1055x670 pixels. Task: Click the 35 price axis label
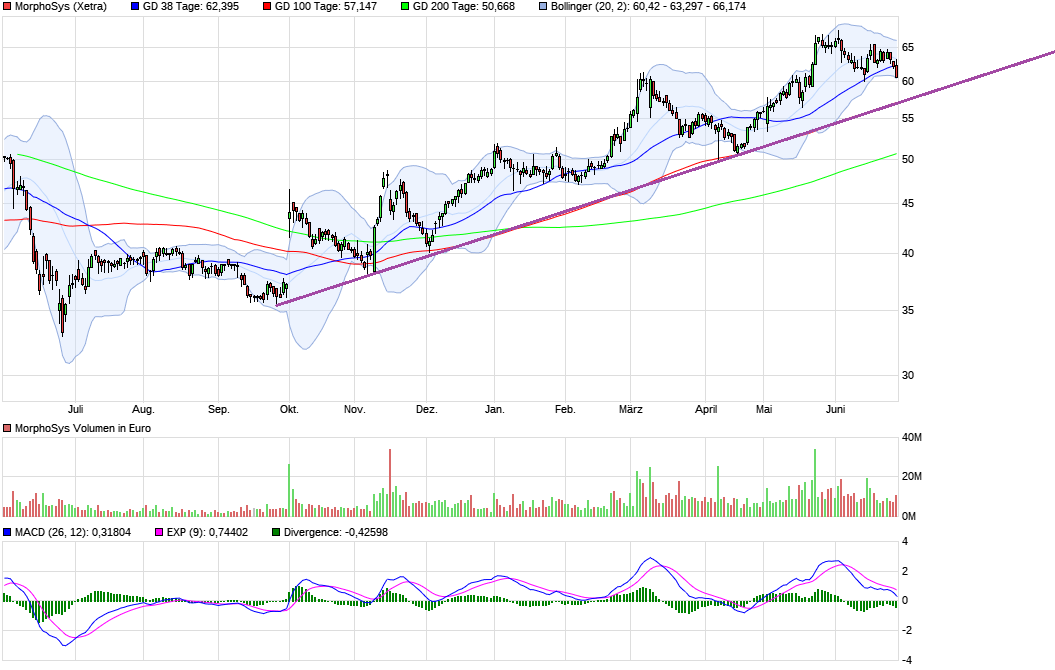(908, 311)
